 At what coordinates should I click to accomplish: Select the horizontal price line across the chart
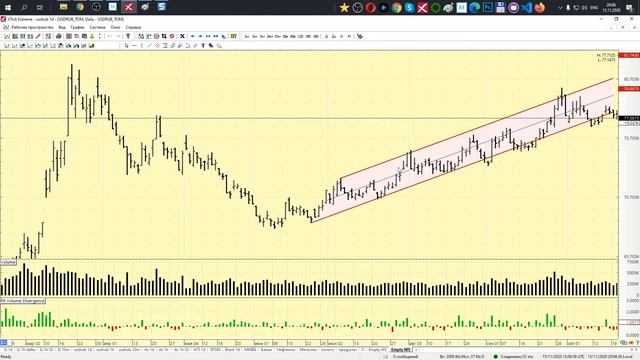coord(309,118)
